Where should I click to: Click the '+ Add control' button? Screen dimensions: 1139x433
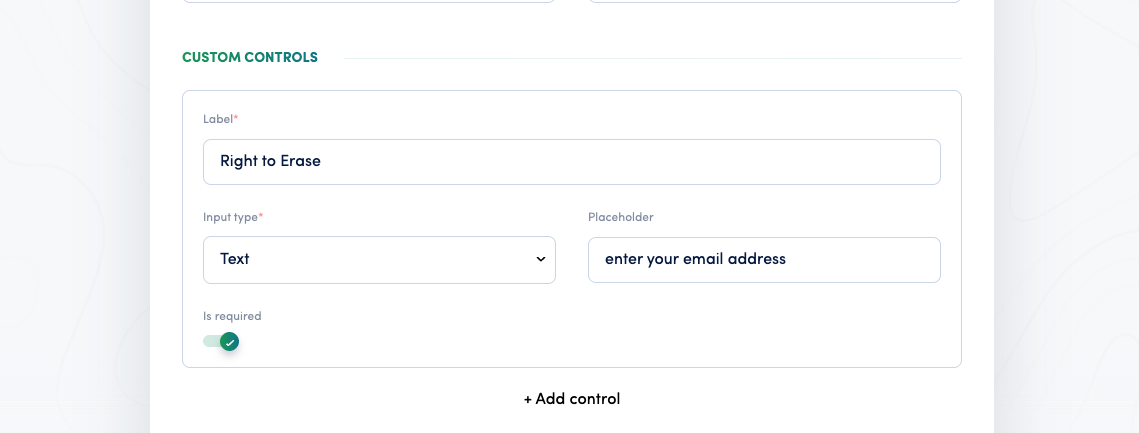(572, 399)
